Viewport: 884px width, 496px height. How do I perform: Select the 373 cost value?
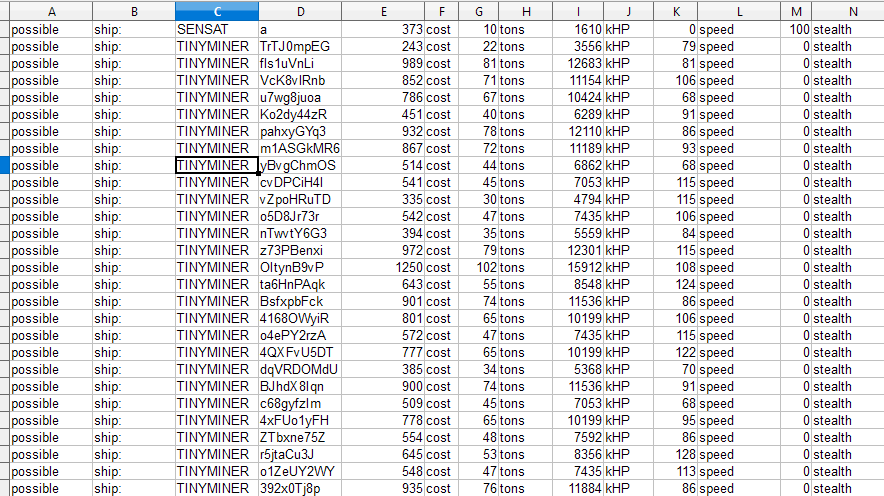click(383, 29)
